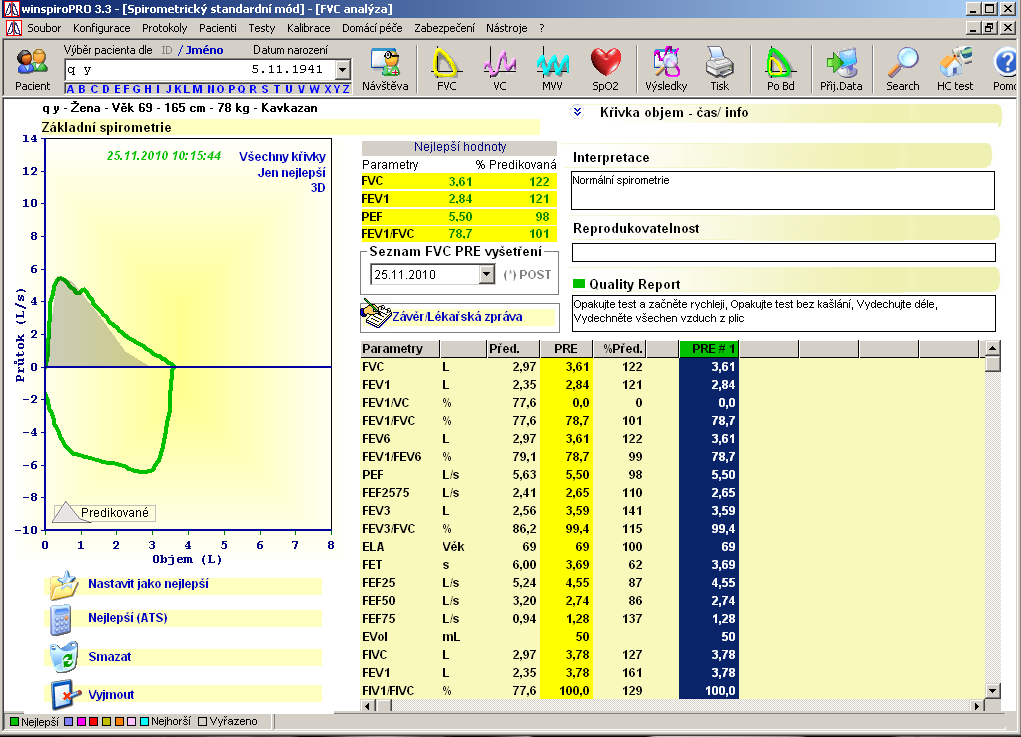Start the MVV test from toolbar
Screen dimensions: 1021x737
pos(552,63)
